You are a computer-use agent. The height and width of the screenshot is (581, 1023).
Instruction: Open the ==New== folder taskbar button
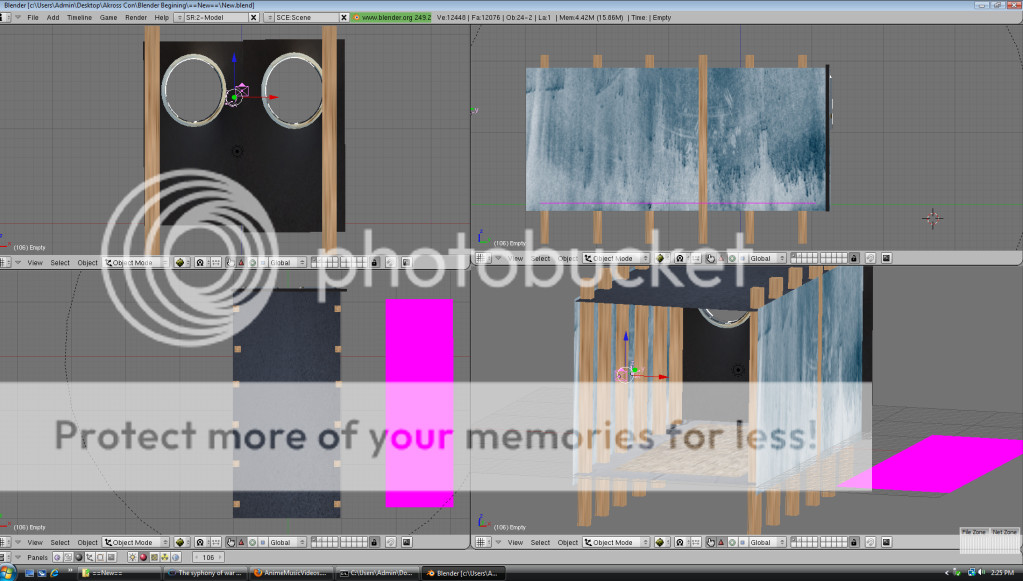[x=119, y=573]
